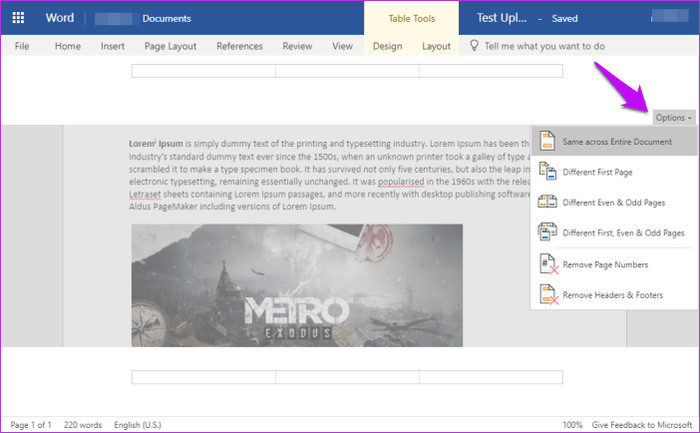Open the Documents link in header
This screenshot has width=700, height=433.
(167, 18)
